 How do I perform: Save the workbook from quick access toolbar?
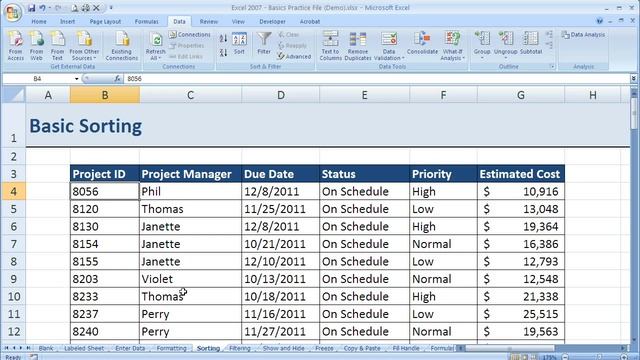pyautogui.click(x=31, y=8)
